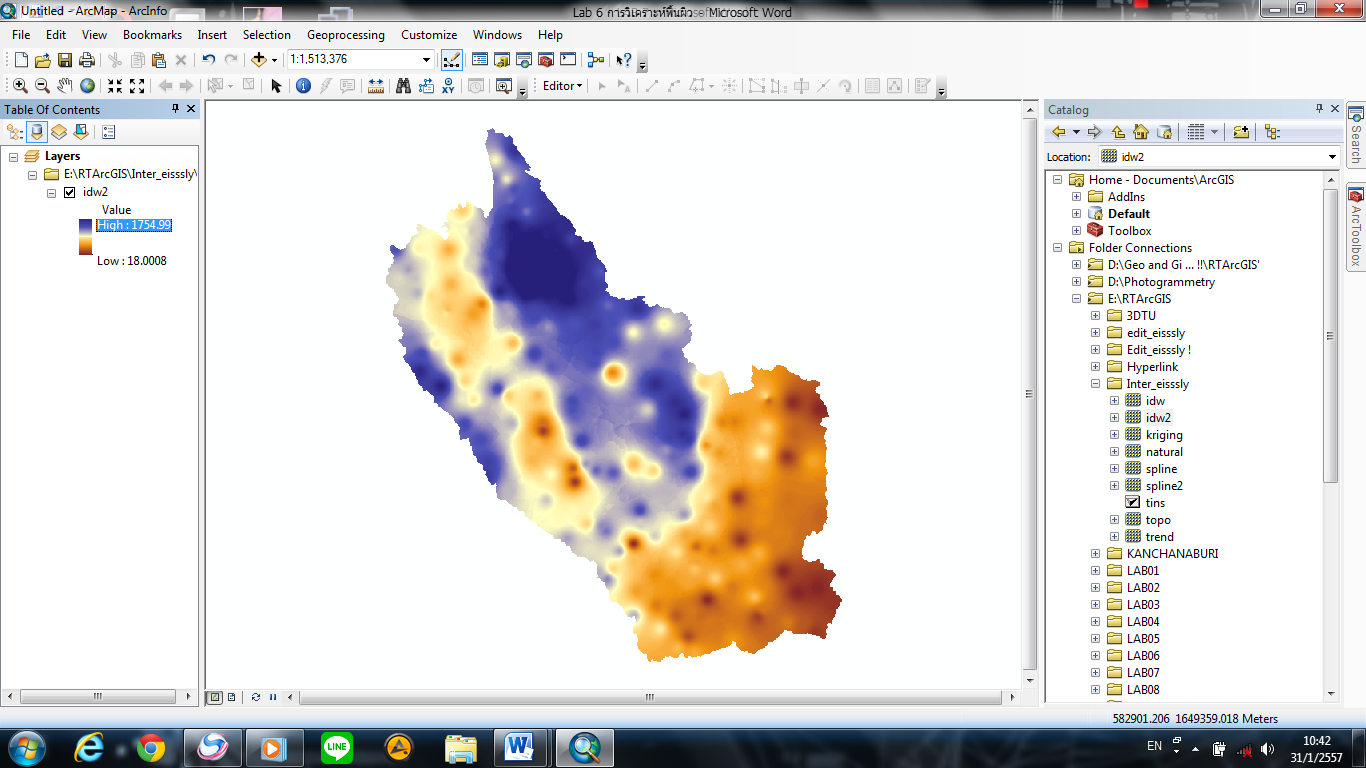Open the Geoprocessing menu
Image resolution: width=1366 pixels, height=768 pixels.
345,35
